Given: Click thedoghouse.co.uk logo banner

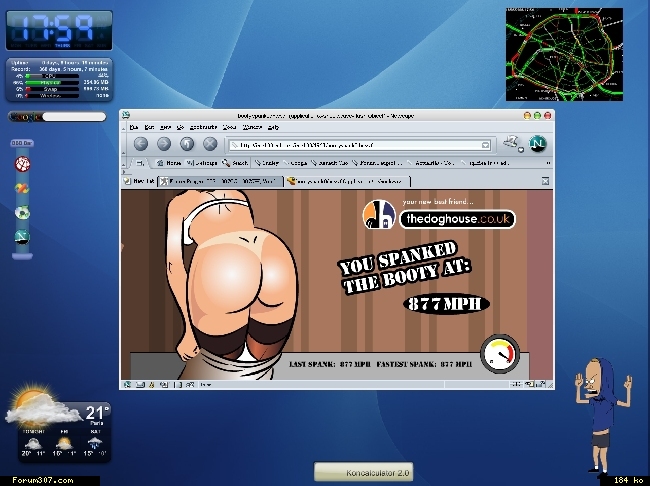Looking at the screenshot, I should pyautogui.click(x=457, y=219).
